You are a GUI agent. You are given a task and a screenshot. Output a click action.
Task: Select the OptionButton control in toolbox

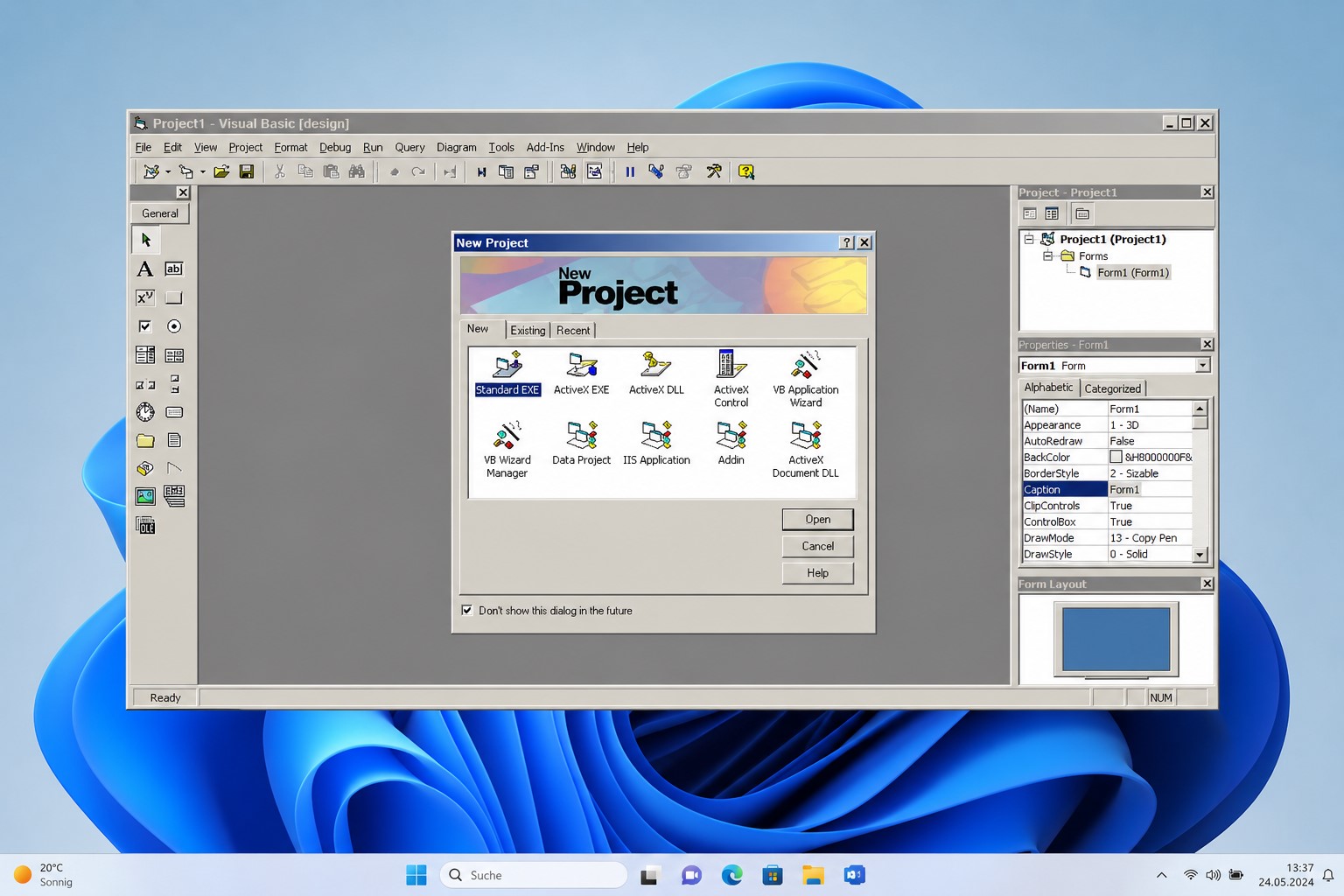[x=174, y=326]
